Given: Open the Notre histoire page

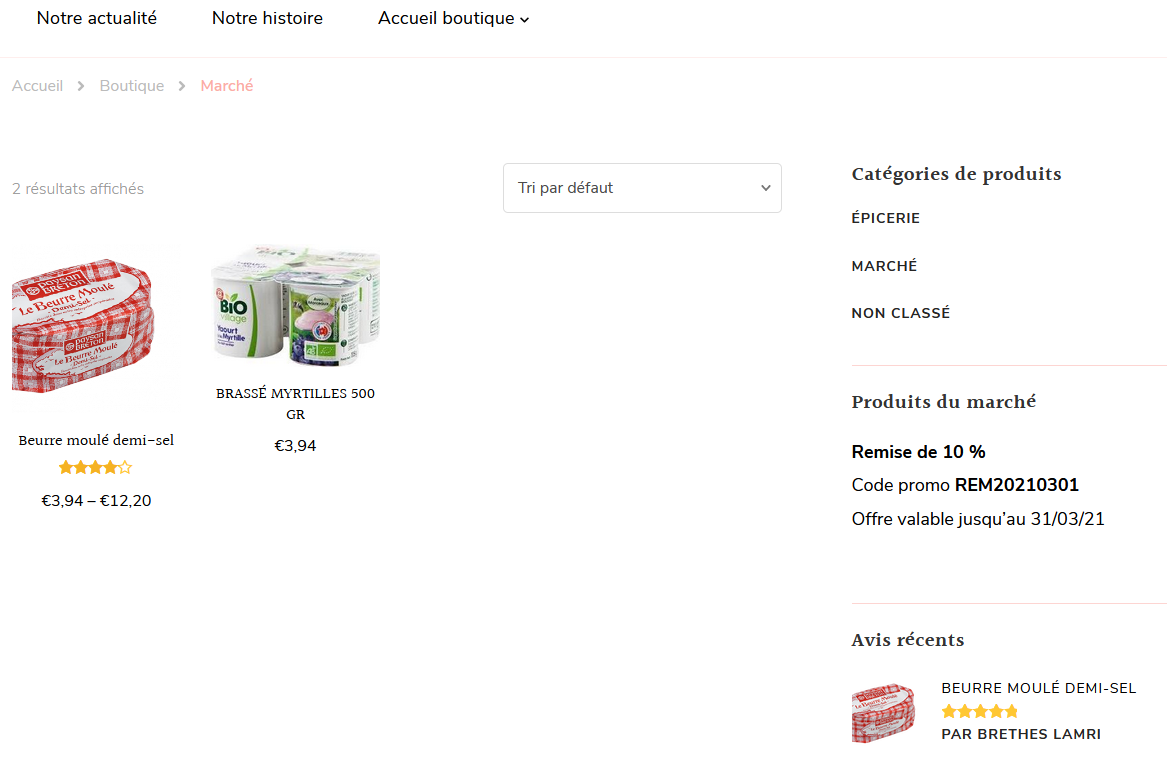Looking at the screenshot, I should [x=267, y=19].
